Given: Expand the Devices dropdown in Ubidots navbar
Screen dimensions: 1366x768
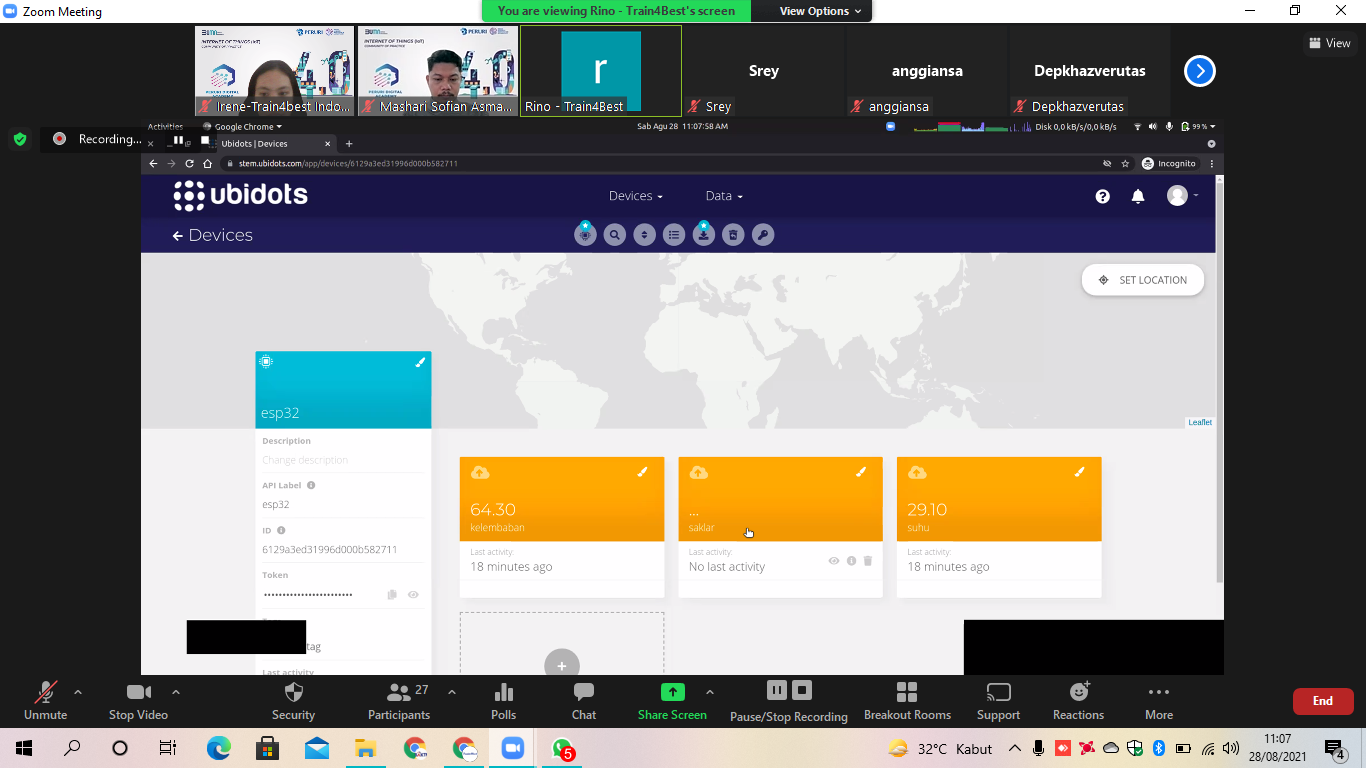Looking at the screenshot, I should coord(636,196).
